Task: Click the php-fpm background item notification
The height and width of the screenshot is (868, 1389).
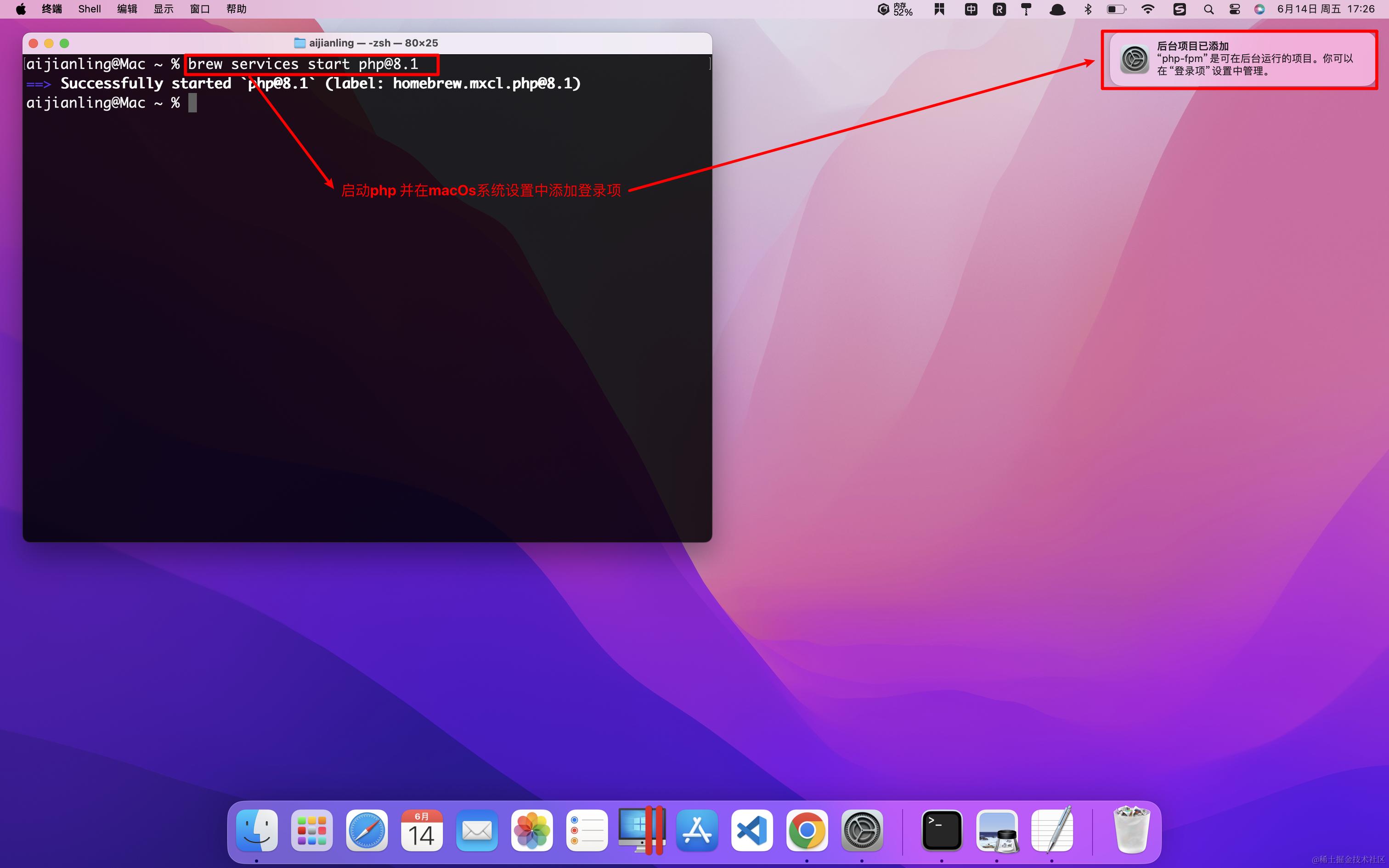Action: tap(1240, 60)
